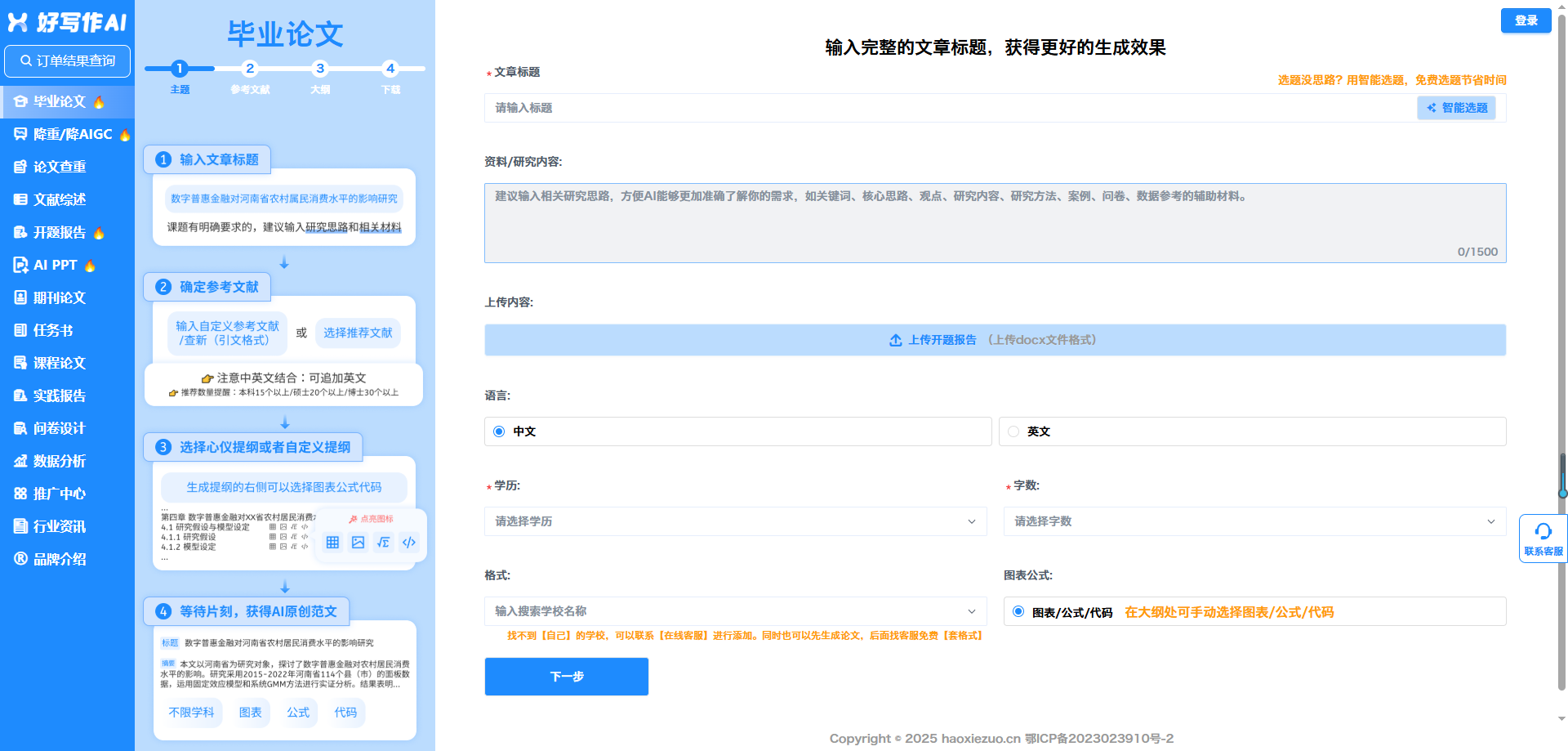Click the 下一步 button
The height and width of the screenshot is (751, 1568).
tap(566, 677)
